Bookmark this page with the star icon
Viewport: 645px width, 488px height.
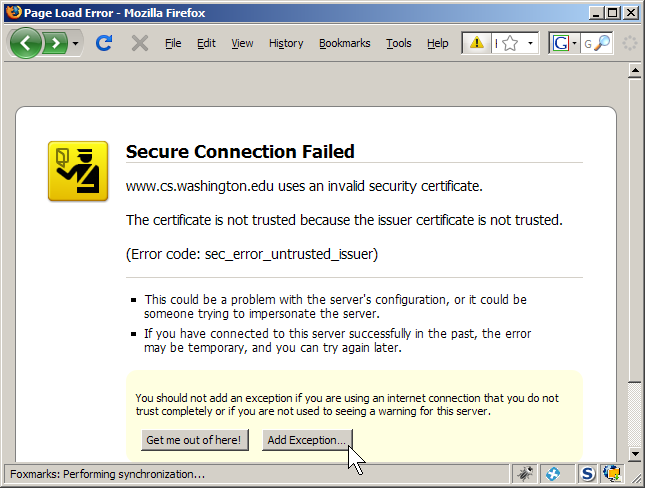[509, 43]
